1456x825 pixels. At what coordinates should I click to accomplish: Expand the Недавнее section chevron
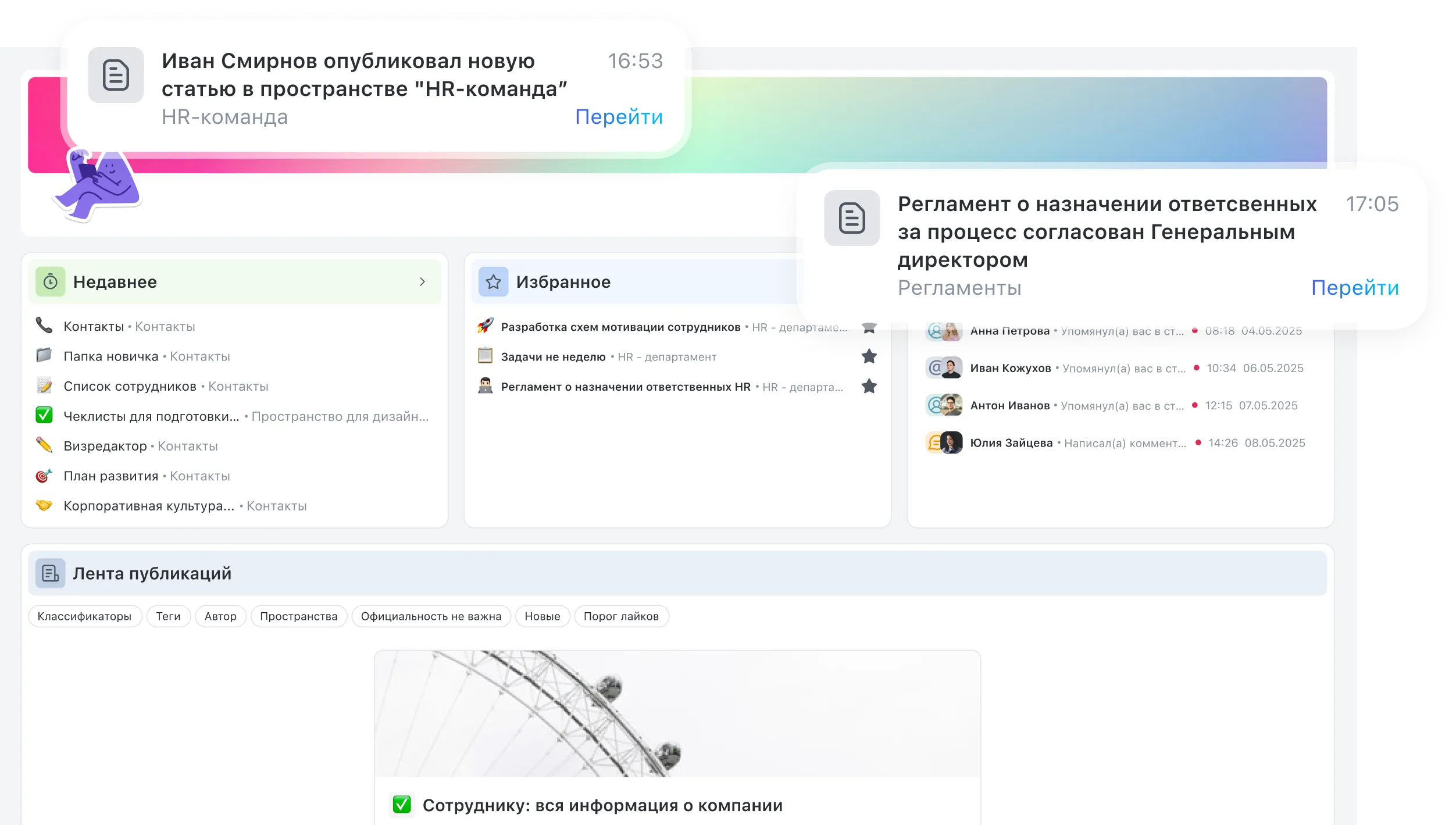tap(423, 282)
